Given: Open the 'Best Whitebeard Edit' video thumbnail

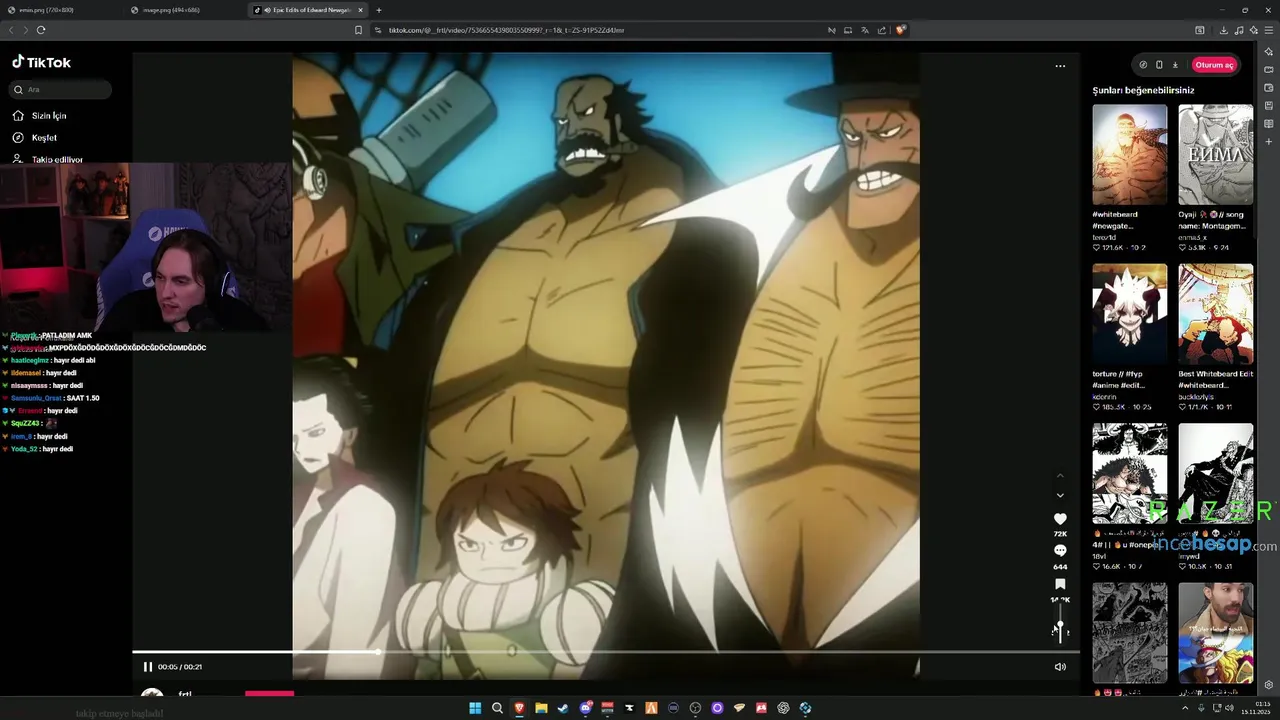Looking at the screenshot, I should pos(1215,314).
